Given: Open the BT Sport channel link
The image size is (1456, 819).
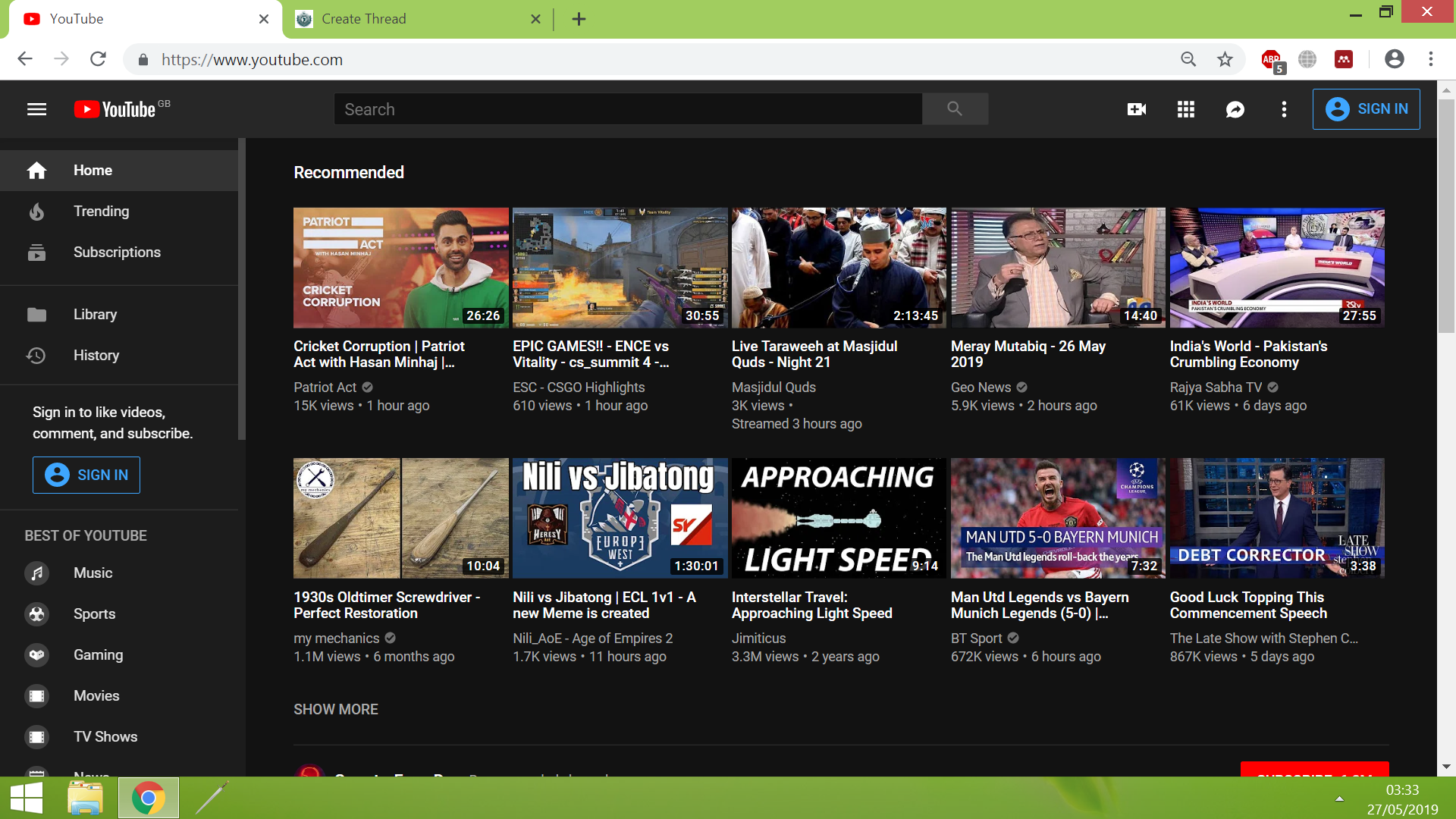Looking at the screenshot, I should pyautogui.click(x=976, y=639).
